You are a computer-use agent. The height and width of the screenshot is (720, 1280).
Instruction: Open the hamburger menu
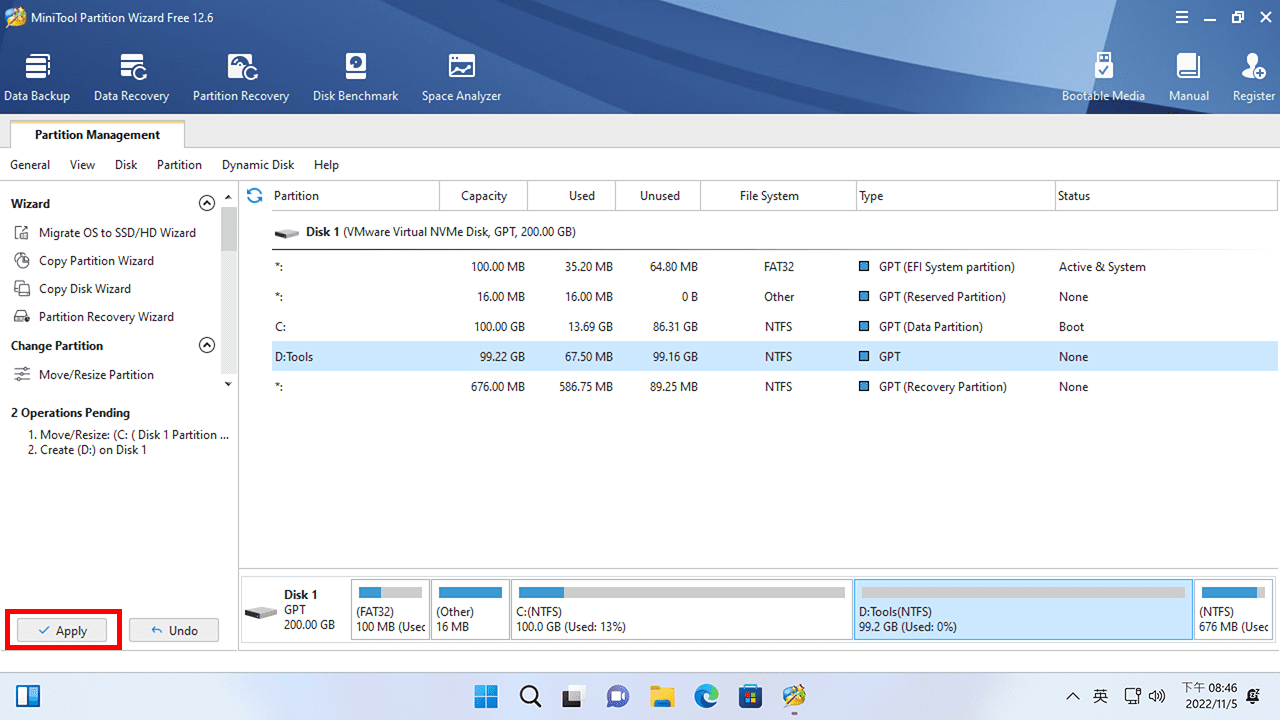(1181, 17)
